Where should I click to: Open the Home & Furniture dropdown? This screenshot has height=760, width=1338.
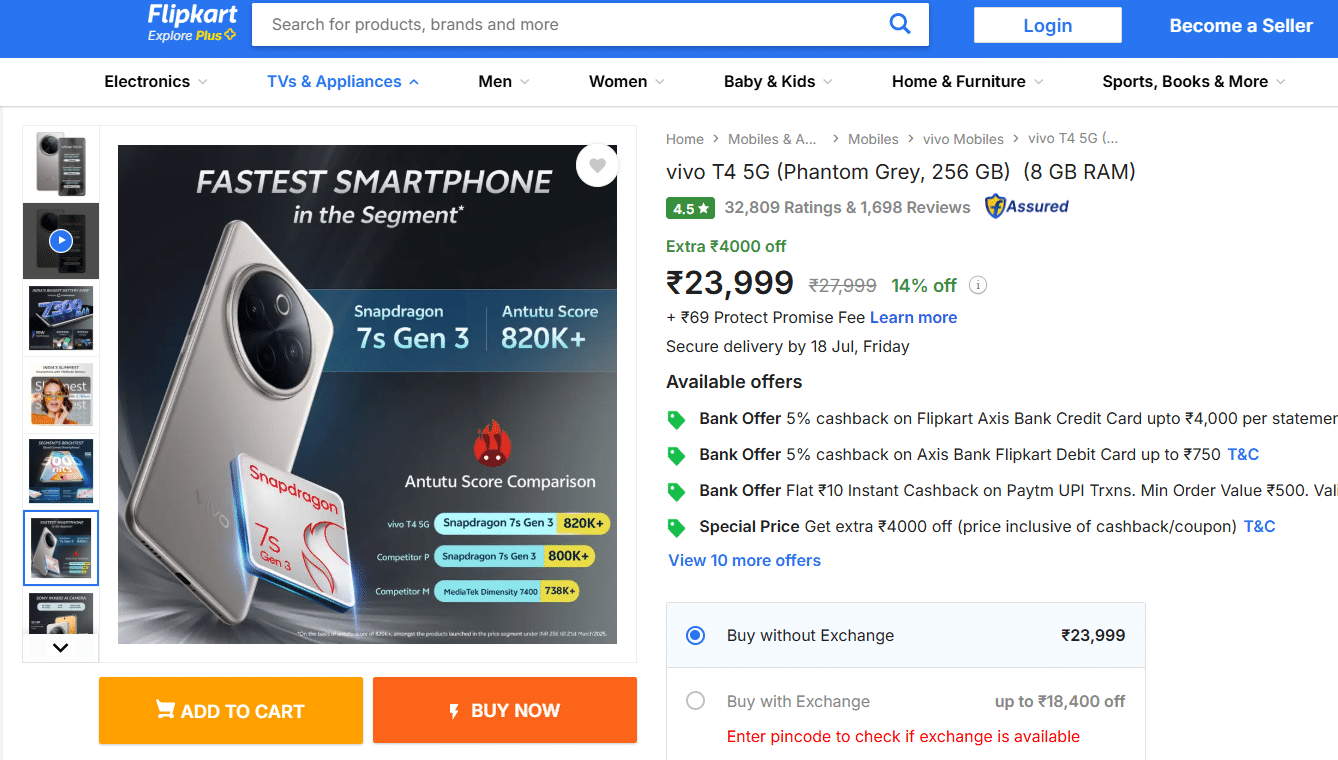[x=967, y=82]
